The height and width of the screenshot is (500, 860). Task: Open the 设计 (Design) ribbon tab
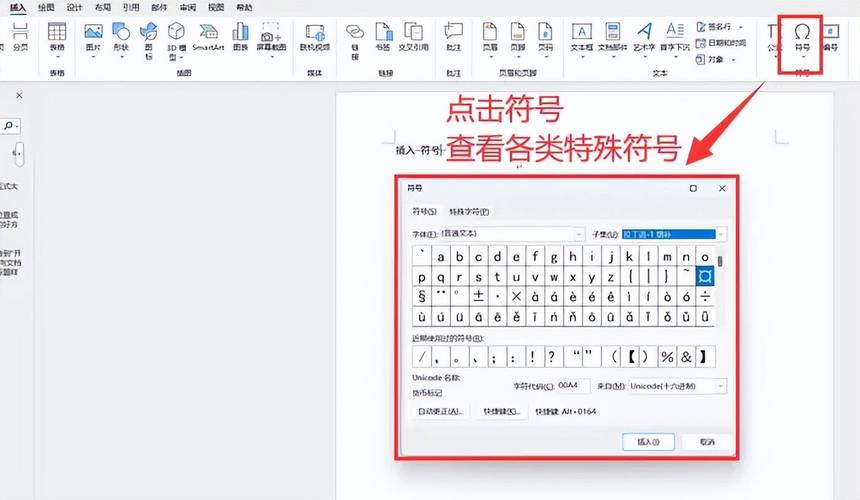[x=74, y=7]
